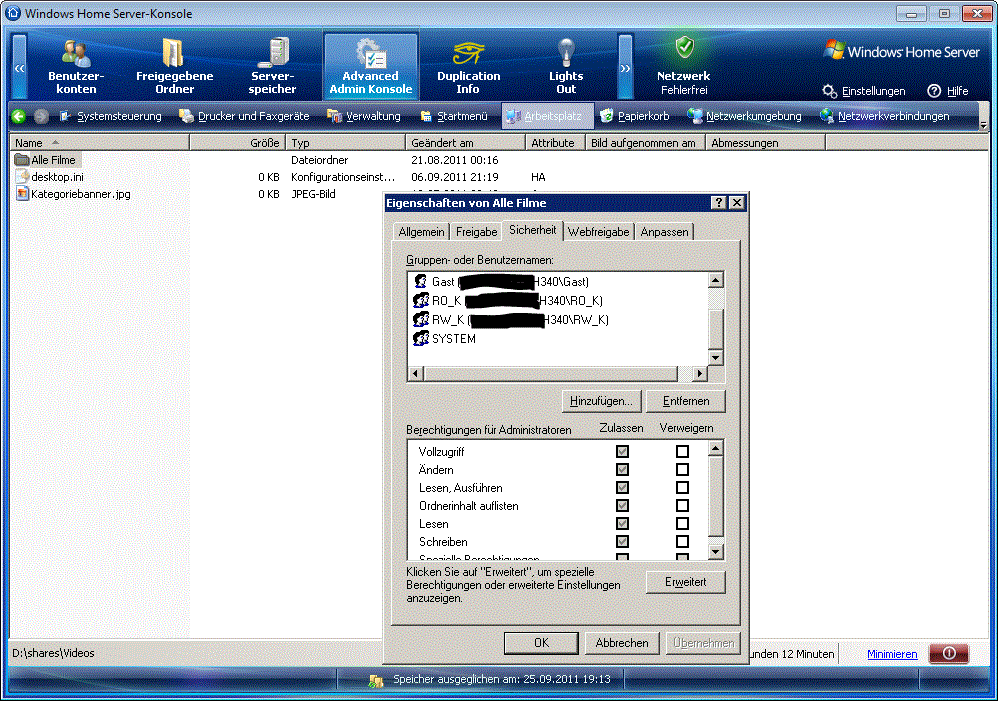The height and width of the screenshot is (701, 998).
Task: Open Systemsteuerung from toolbar
Action: [111, 116]
